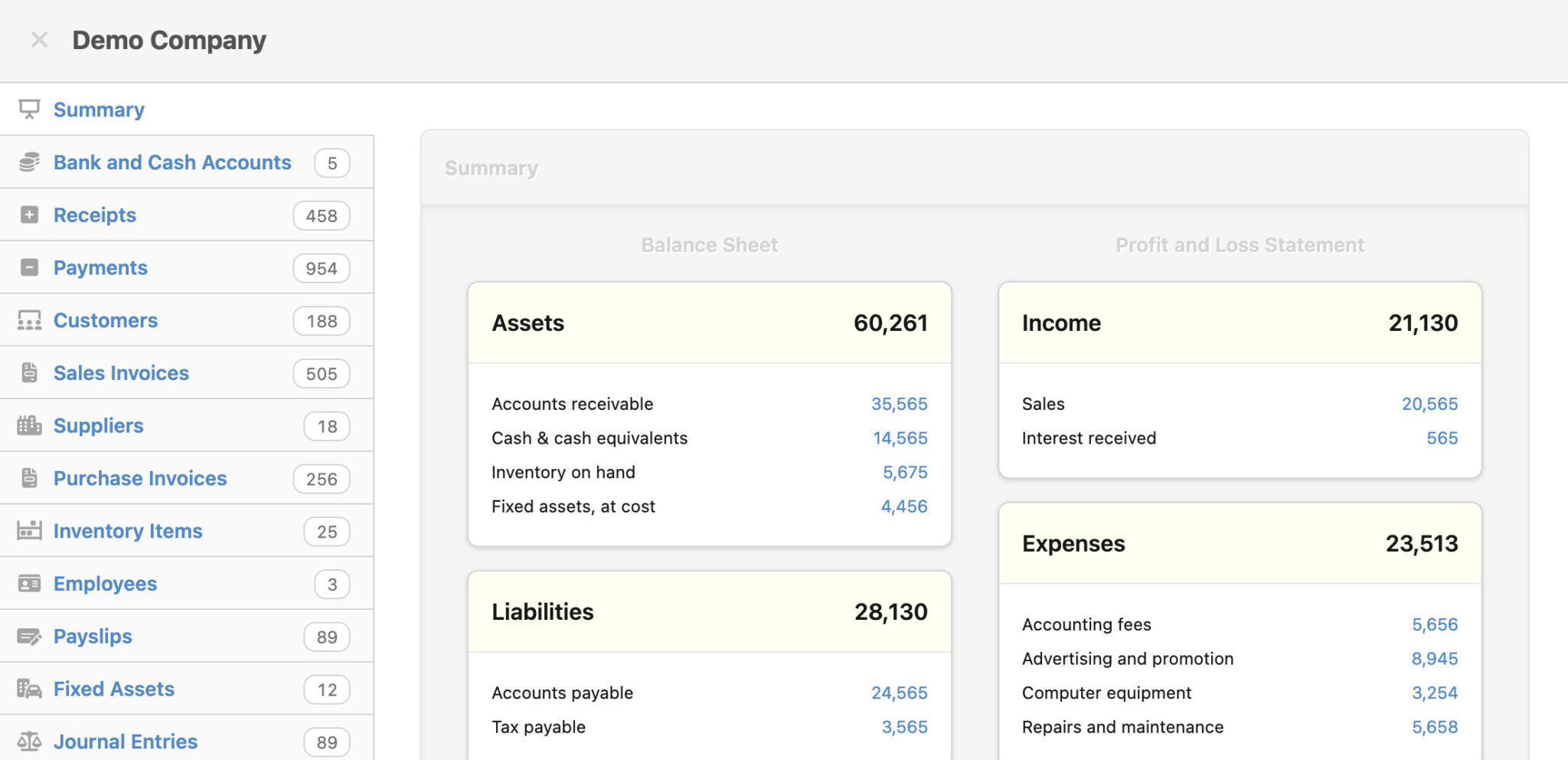The height and width of the screenshot is (760, 1568).
Task: Select the Summary presentation icon
Action: point(29,110)
